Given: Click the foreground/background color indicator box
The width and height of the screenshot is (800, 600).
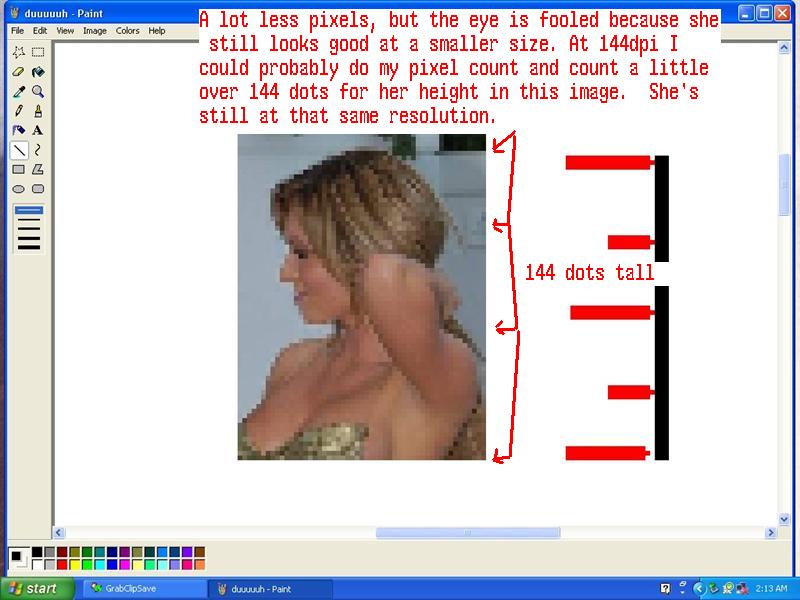Looking at the screenshot, I should click(19, 558).
